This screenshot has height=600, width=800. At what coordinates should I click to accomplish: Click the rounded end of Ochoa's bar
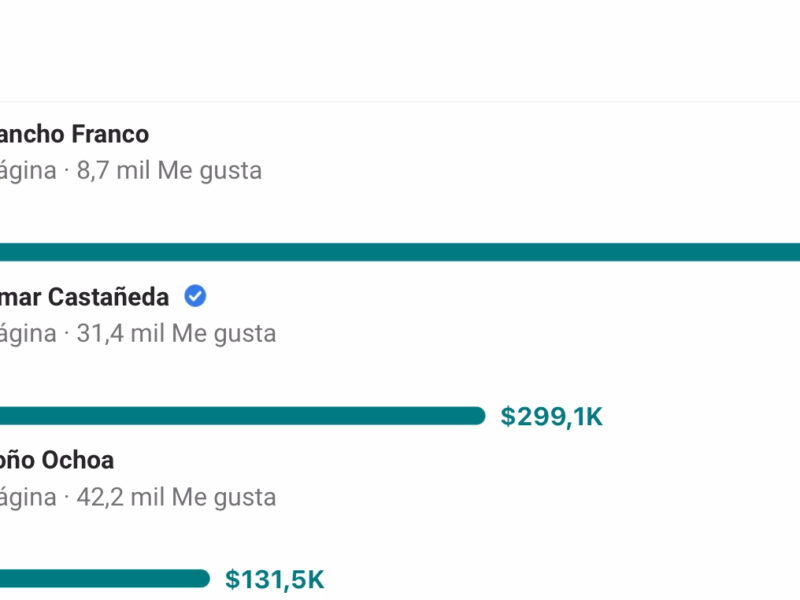point(202,579)
